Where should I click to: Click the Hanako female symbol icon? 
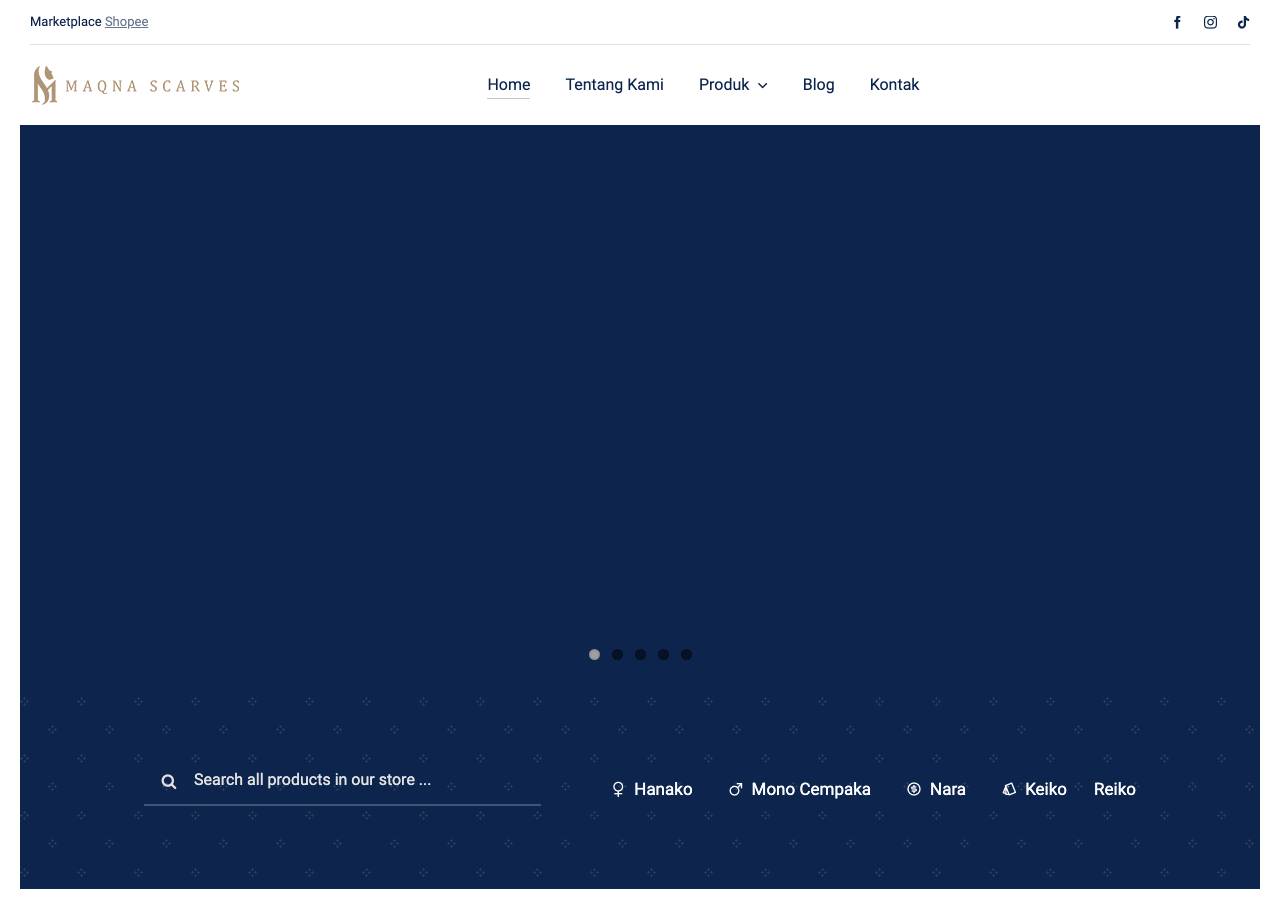pos(618,790)
